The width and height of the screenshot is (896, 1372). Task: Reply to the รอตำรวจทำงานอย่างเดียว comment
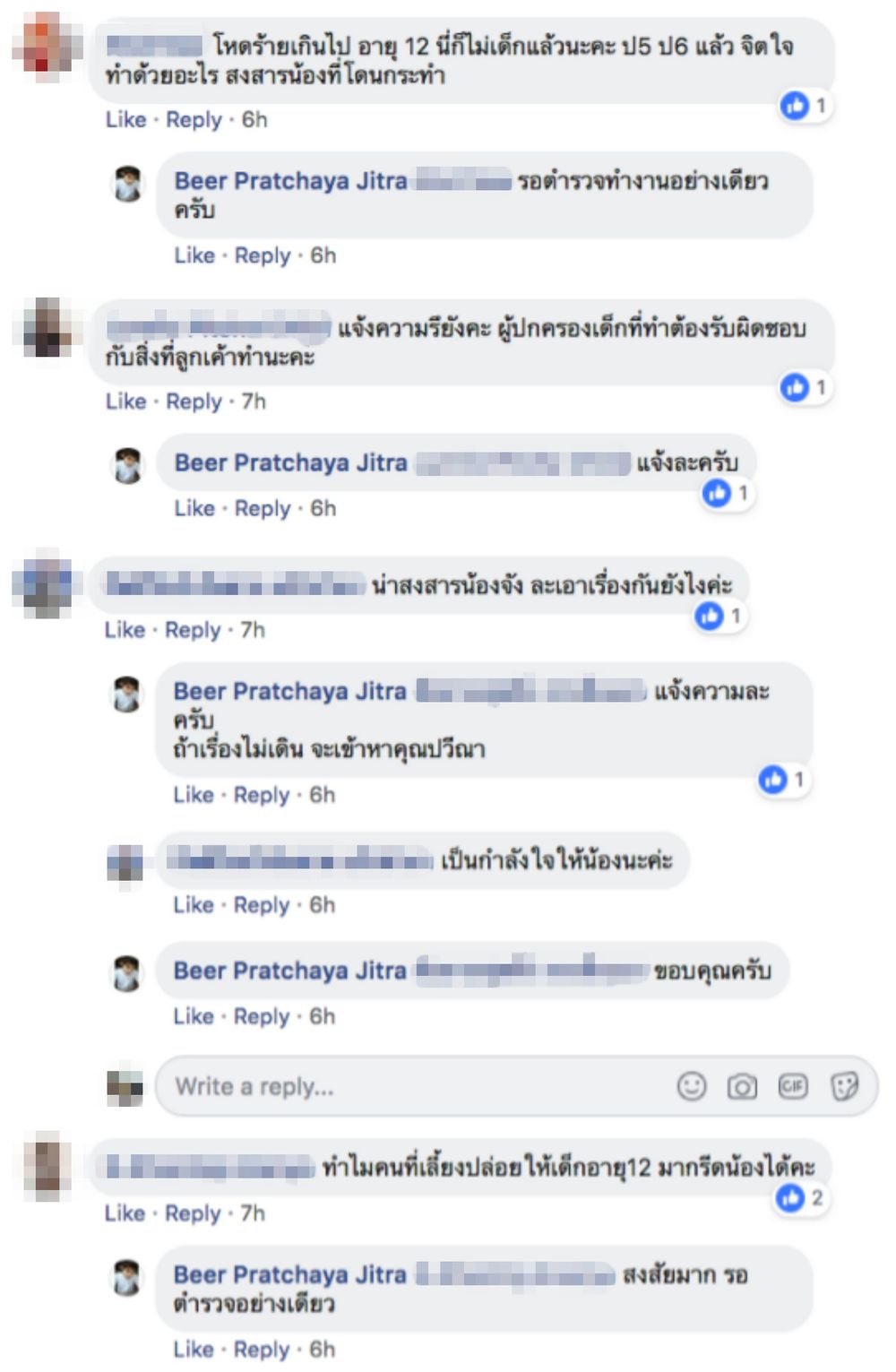263,255
